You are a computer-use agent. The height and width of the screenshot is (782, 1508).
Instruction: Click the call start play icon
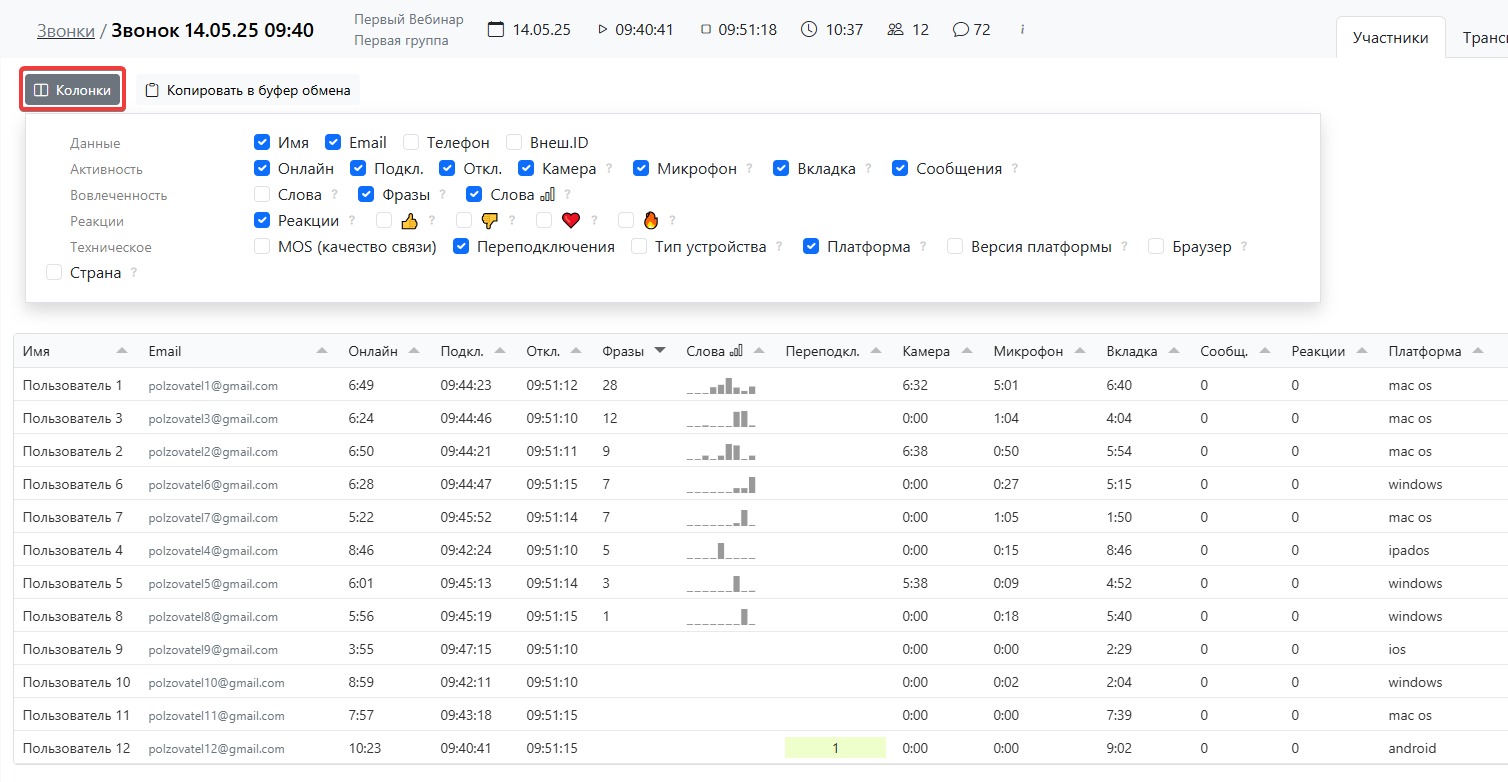[602, 29]
